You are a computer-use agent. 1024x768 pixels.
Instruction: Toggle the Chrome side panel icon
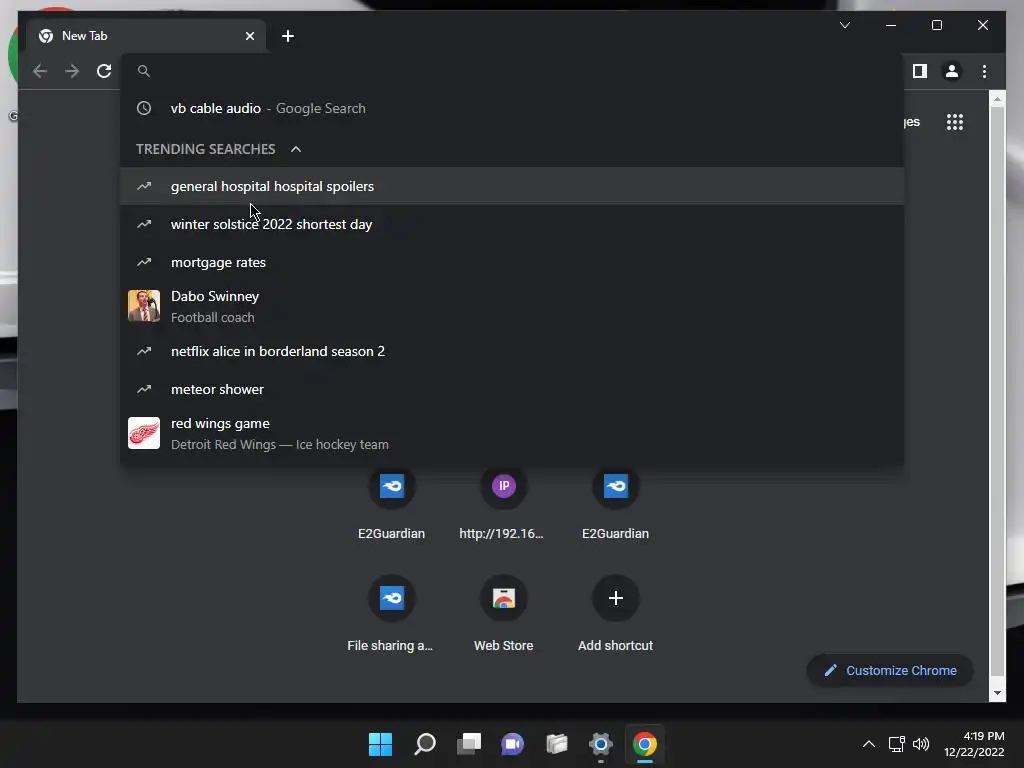click(x=920, y=71)
